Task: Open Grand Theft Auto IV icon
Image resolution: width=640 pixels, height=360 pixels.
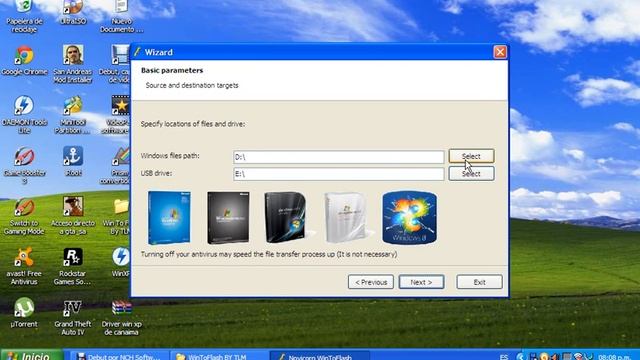Action: click(x=73, y=317)
